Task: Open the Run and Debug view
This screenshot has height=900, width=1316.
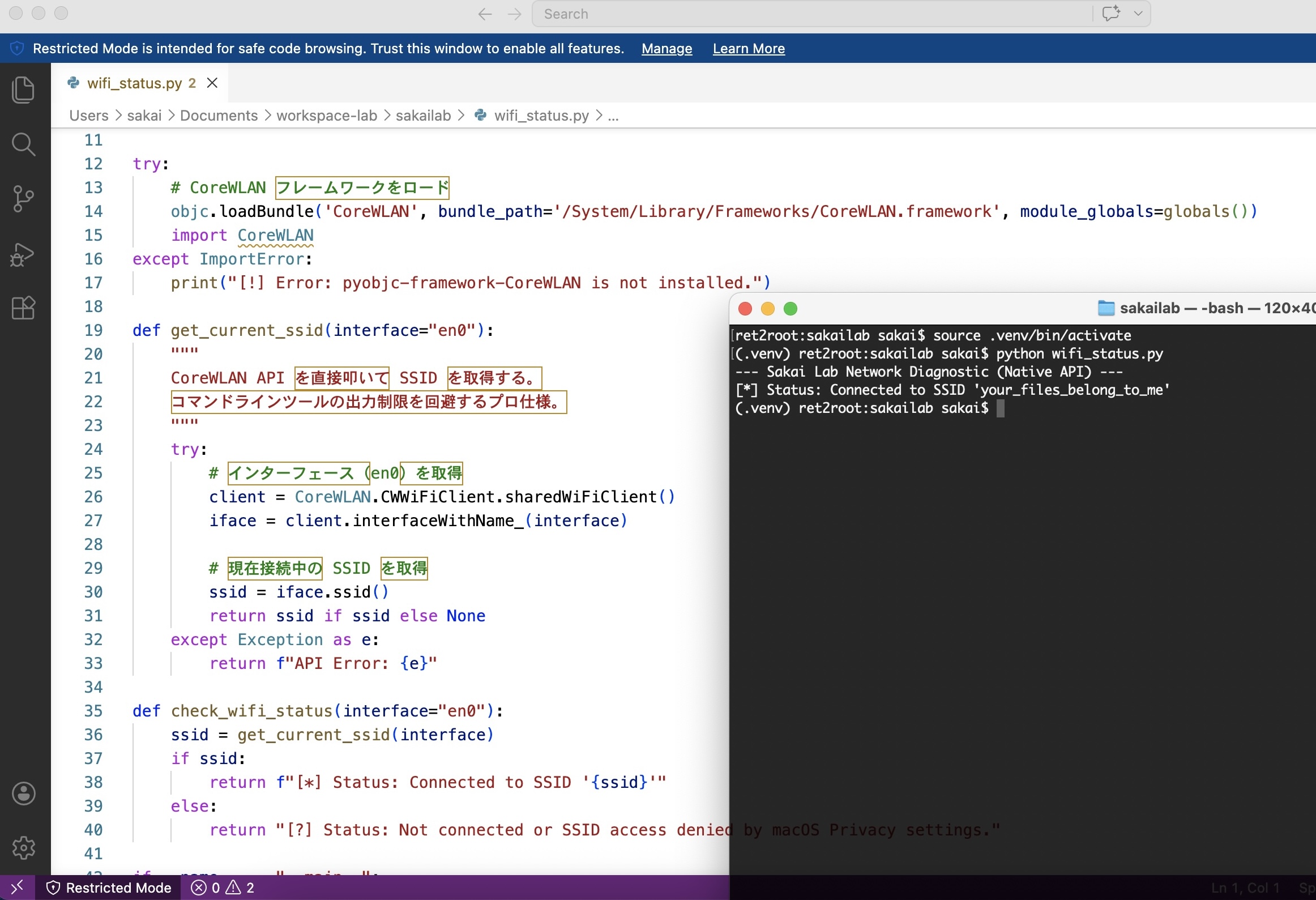Action: click(23, 254)
